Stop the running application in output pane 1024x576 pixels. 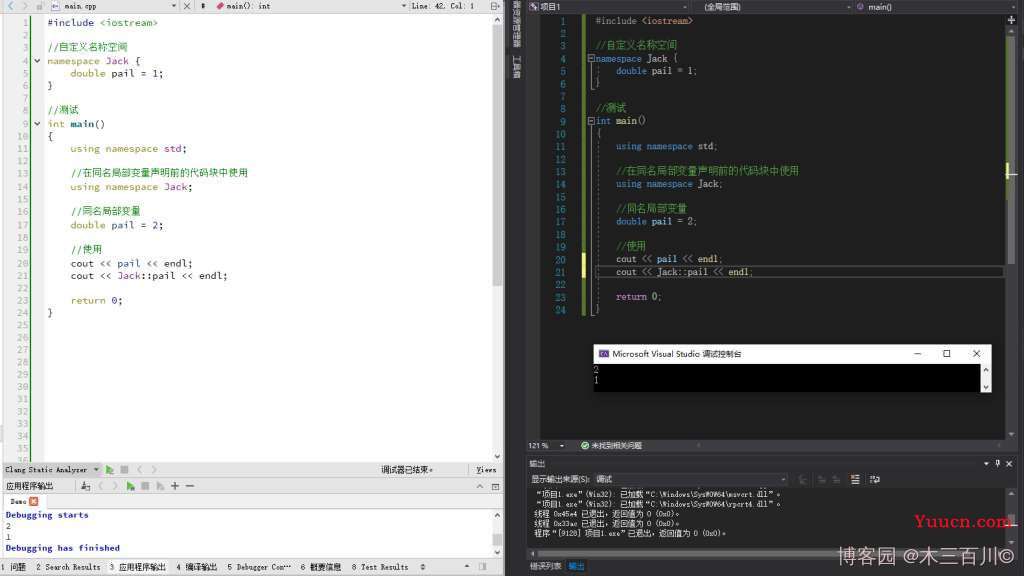click(145, 486)
